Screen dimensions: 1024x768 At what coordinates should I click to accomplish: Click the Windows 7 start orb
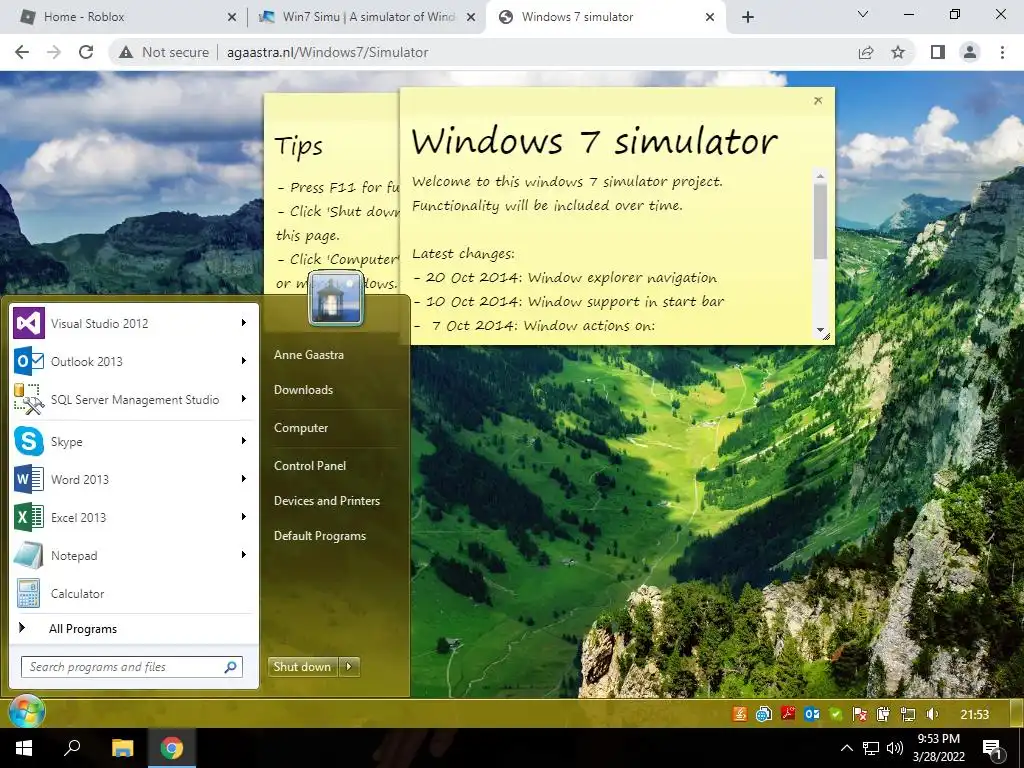(26, 712)
